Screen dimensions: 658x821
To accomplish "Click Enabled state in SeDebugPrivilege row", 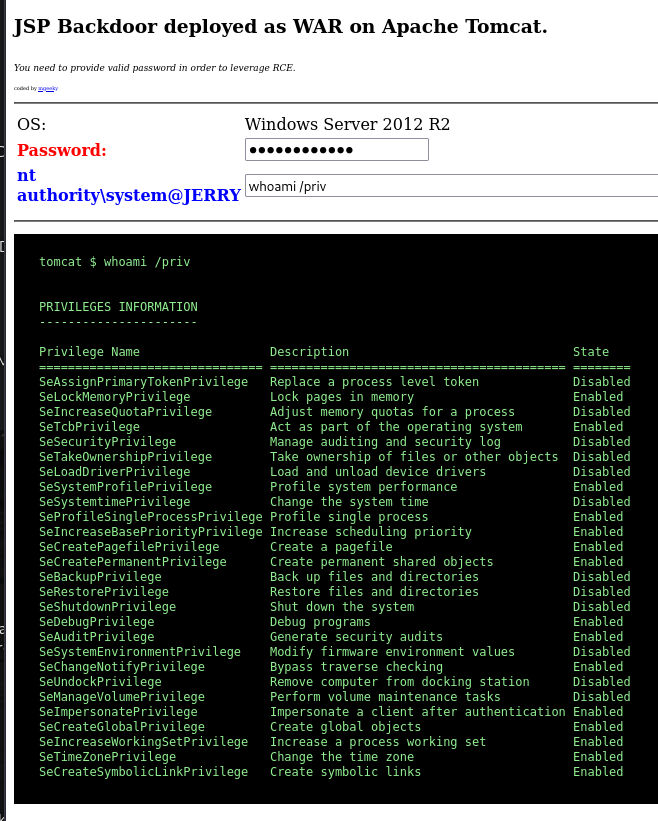I will coord(598,622).
